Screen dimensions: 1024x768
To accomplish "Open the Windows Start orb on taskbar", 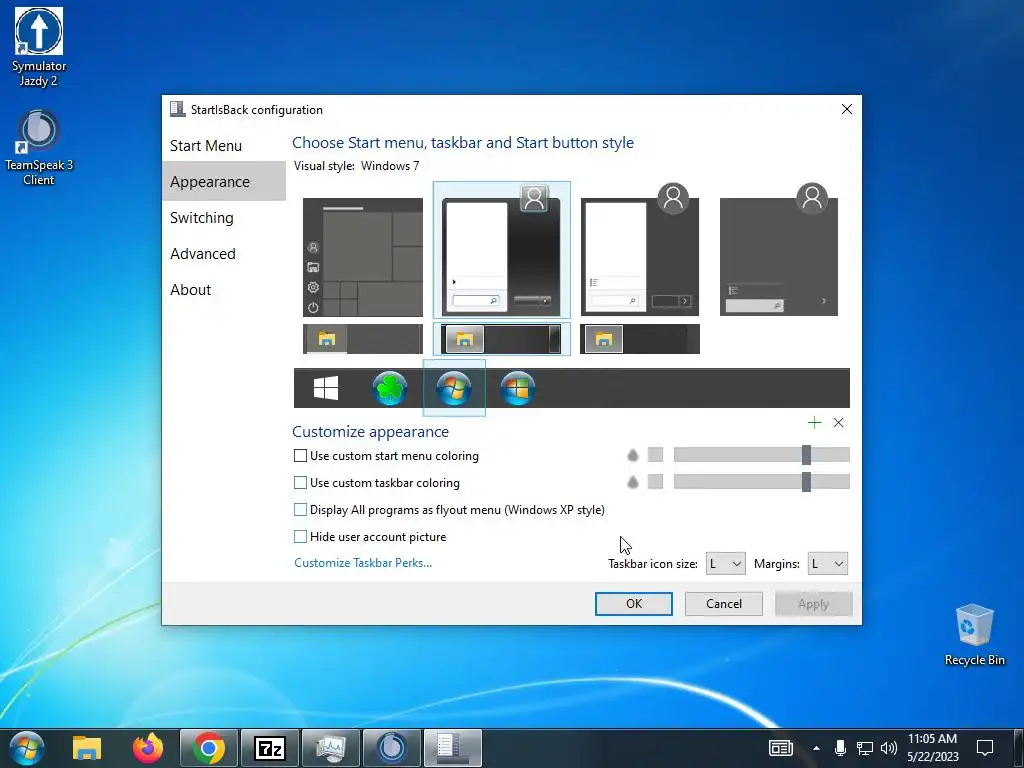I will (x=27, y=748).
